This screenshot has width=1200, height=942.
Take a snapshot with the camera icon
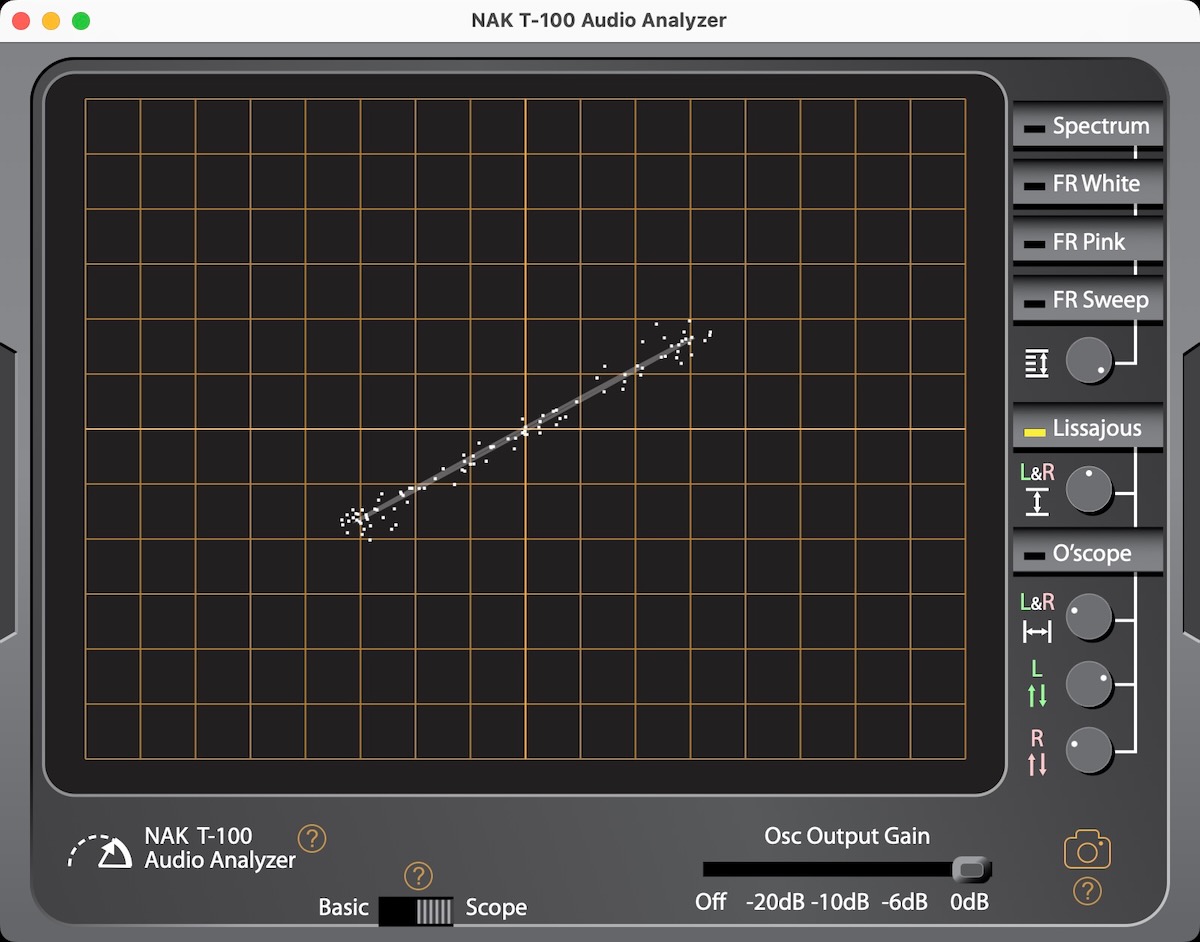pos(1087,851)
